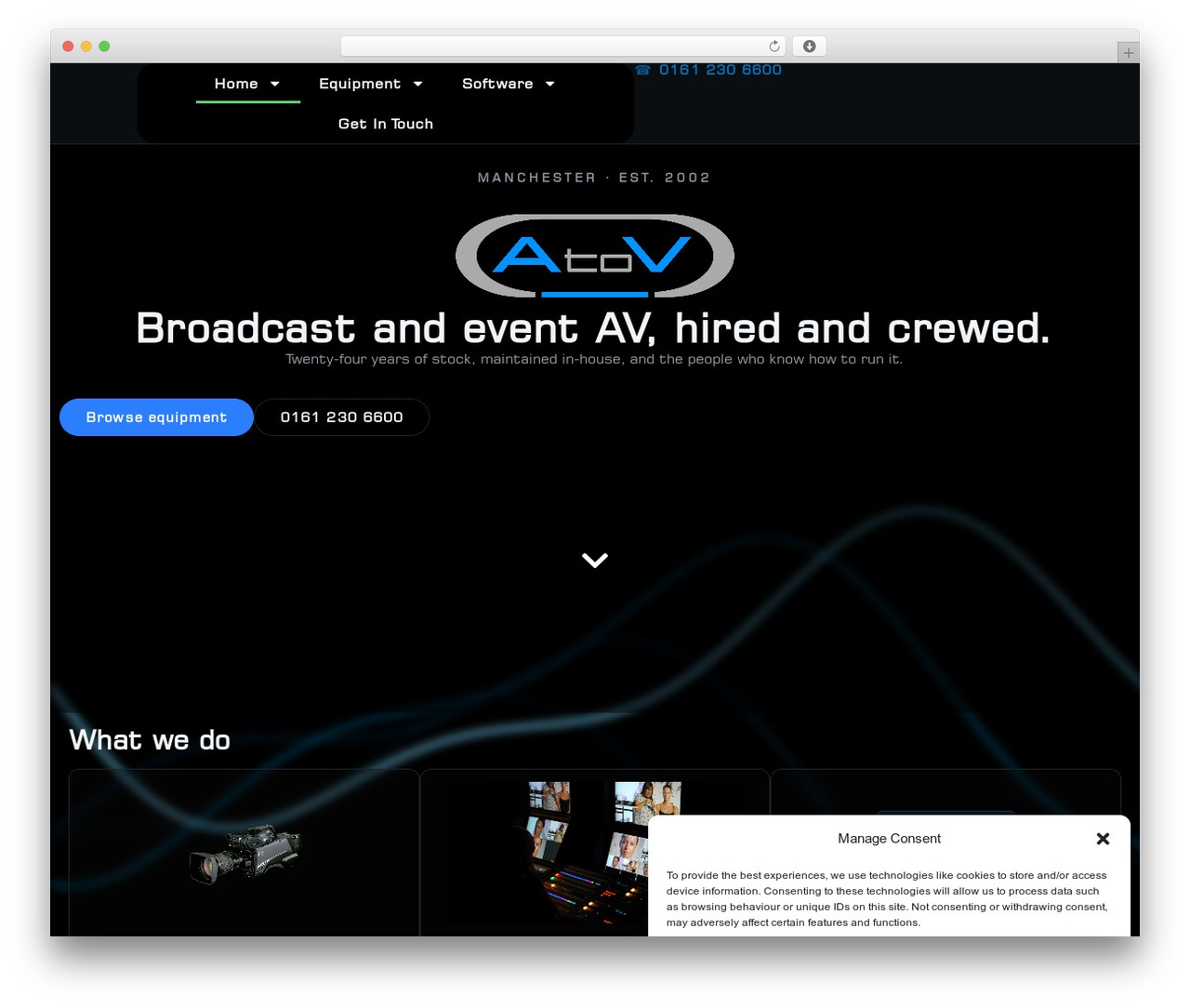Open the mixing desk image card
This screenshot has height=1008, width=1190.
(x=595, y=854)
